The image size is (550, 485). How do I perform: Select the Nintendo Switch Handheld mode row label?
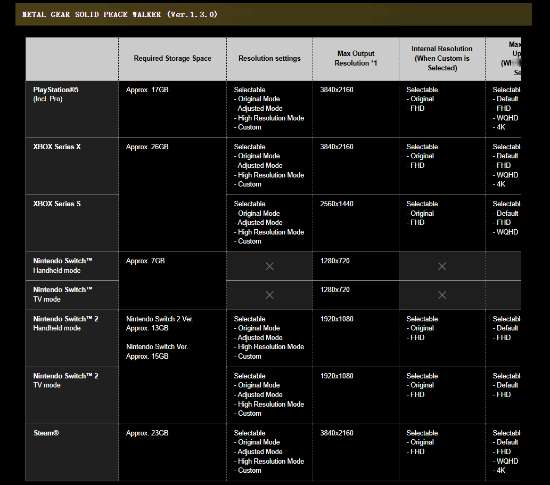(x=63, y=266)
